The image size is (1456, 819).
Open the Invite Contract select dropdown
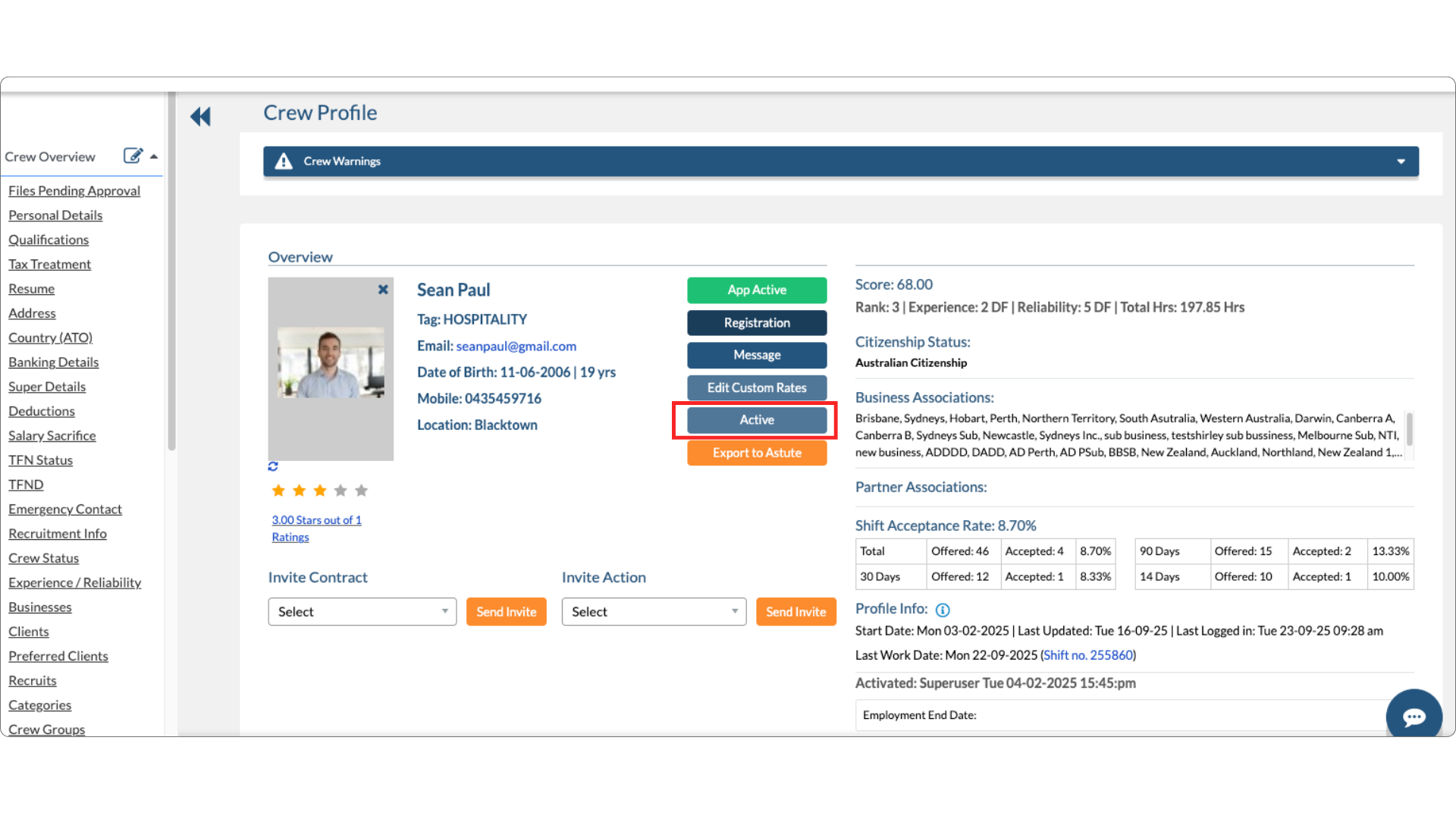coord(362,612)
